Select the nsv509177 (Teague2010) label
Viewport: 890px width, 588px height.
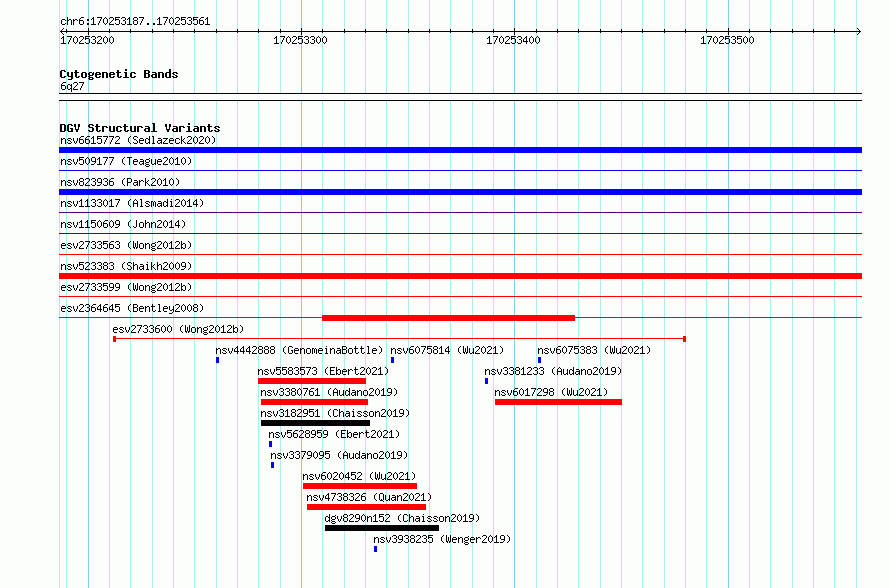[x=126, y=161]
